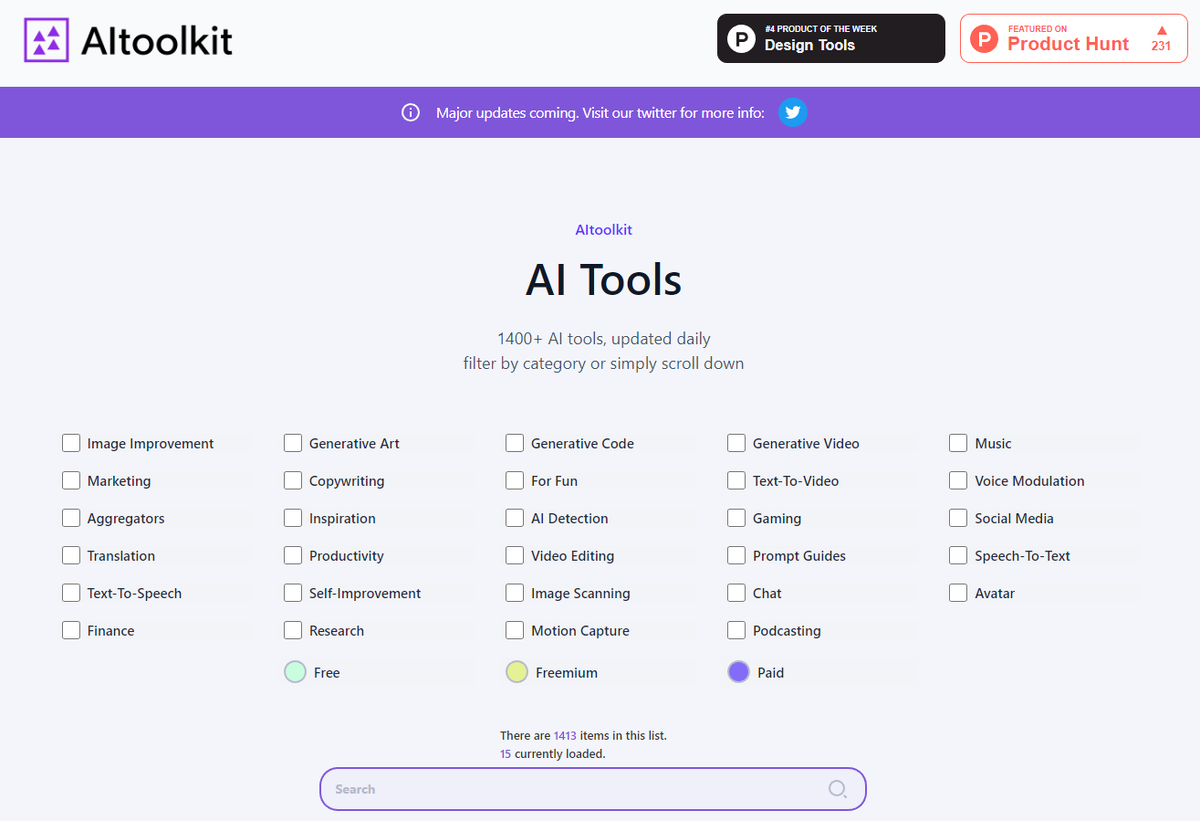The width and height of the screenshot is (1200, 821).
Task: Tick the Text-To-Speech checkbox
Action: pyautogui.click(x=71, y=593)
